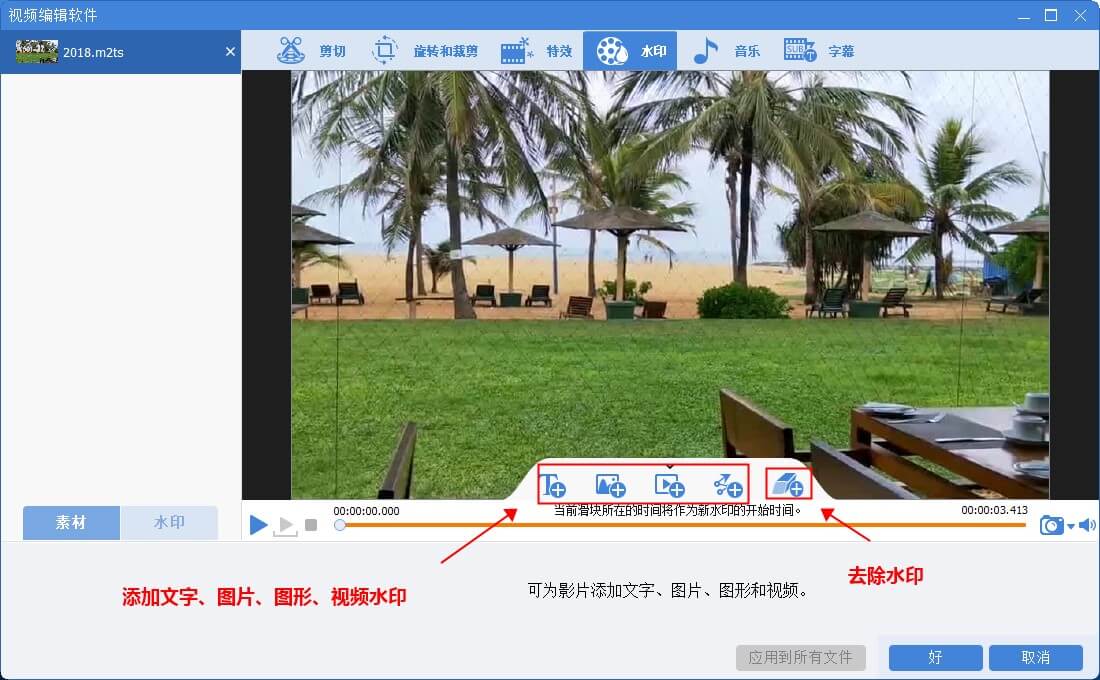Mute audio with the speaker icon
The width and height of the screenshot is (1100, 680).
click(x=1087, y=525)
